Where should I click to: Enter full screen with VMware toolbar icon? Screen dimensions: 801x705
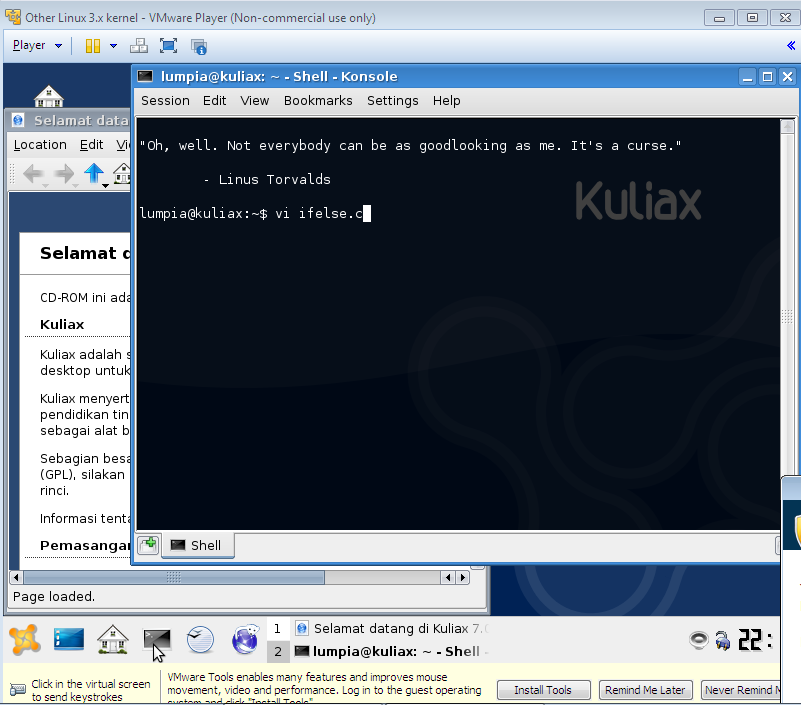click(170, 46)
